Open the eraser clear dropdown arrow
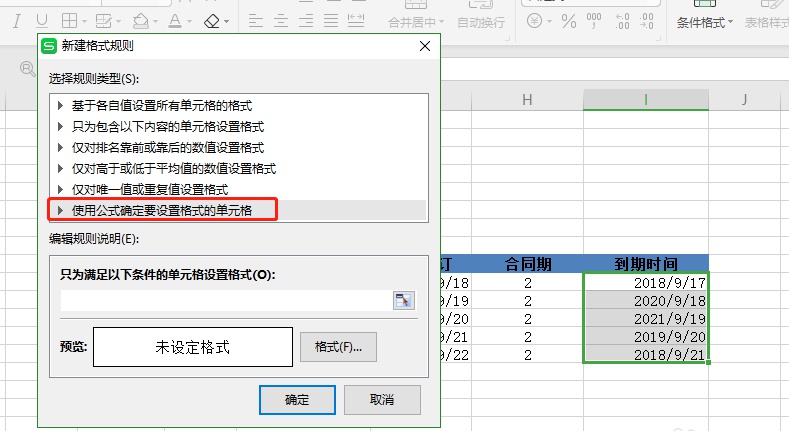This screenshot has height=431, width=789. click(x=226, y=22)
